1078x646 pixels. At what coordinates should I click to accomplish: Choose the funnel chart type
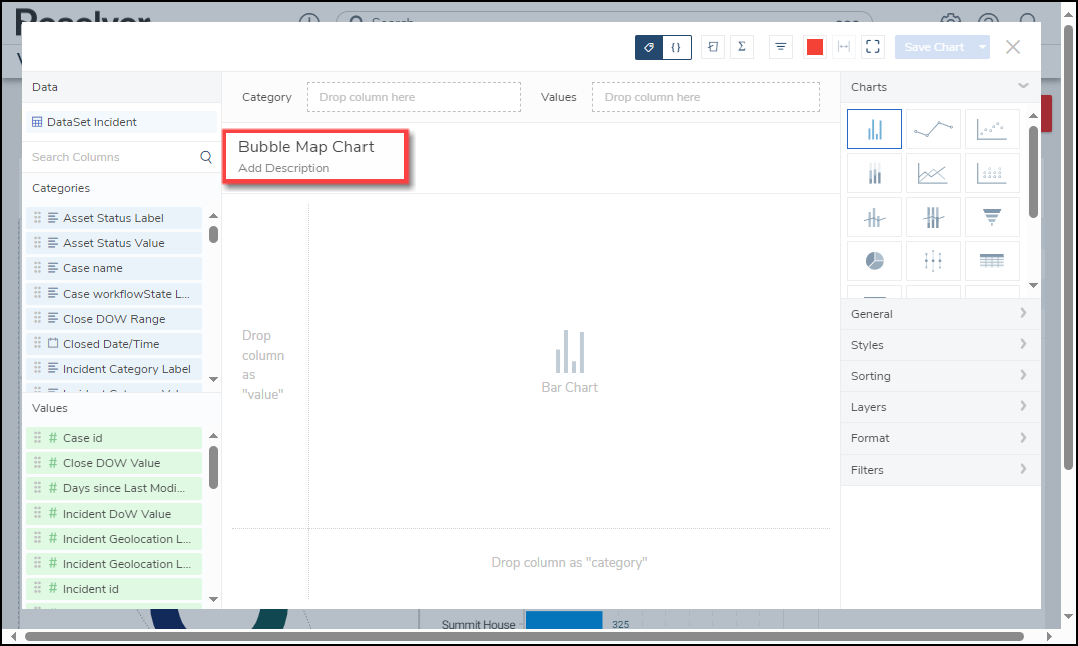(991, 217)
